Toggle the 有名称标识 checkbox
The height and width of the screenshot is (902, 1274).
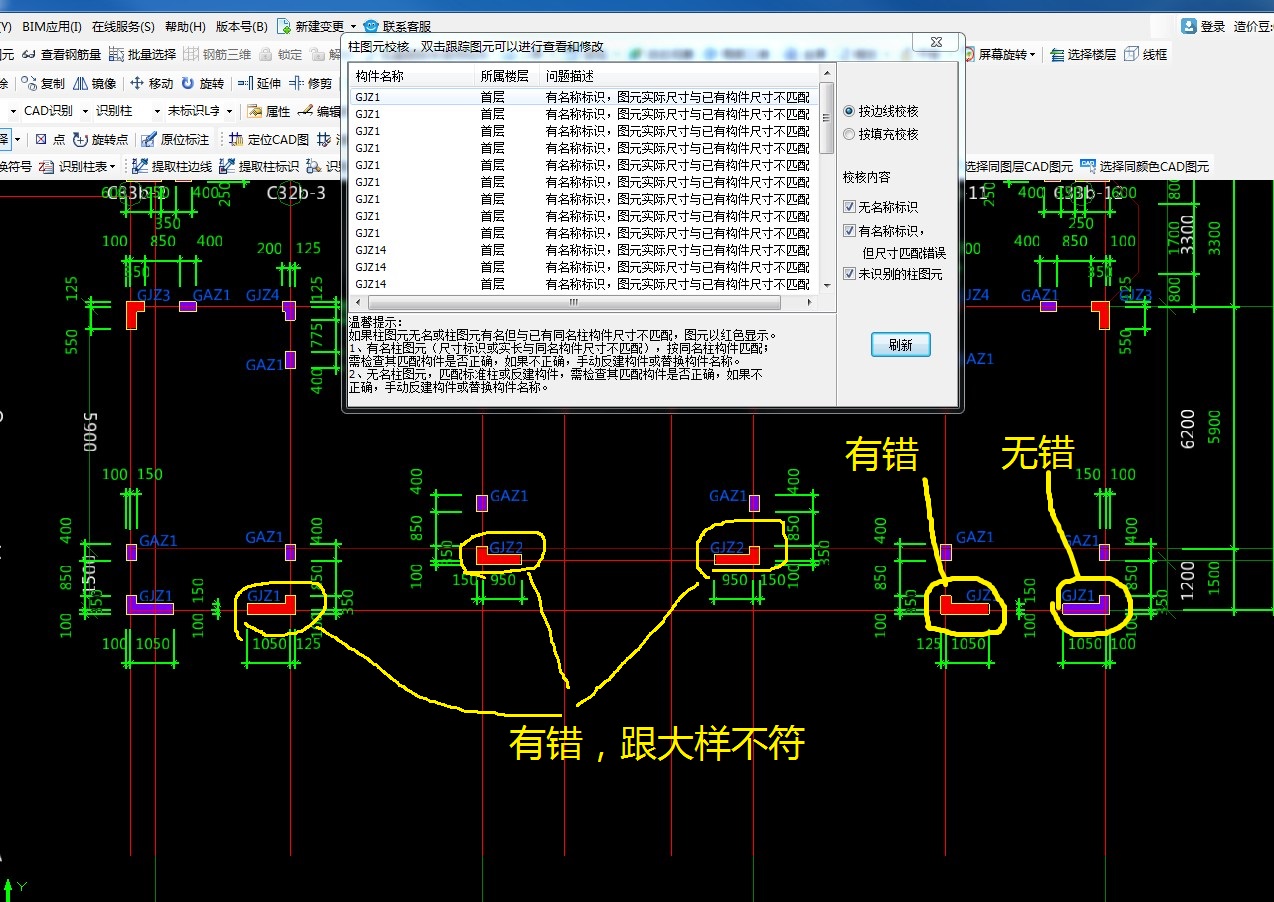click(x=850, y=231)
